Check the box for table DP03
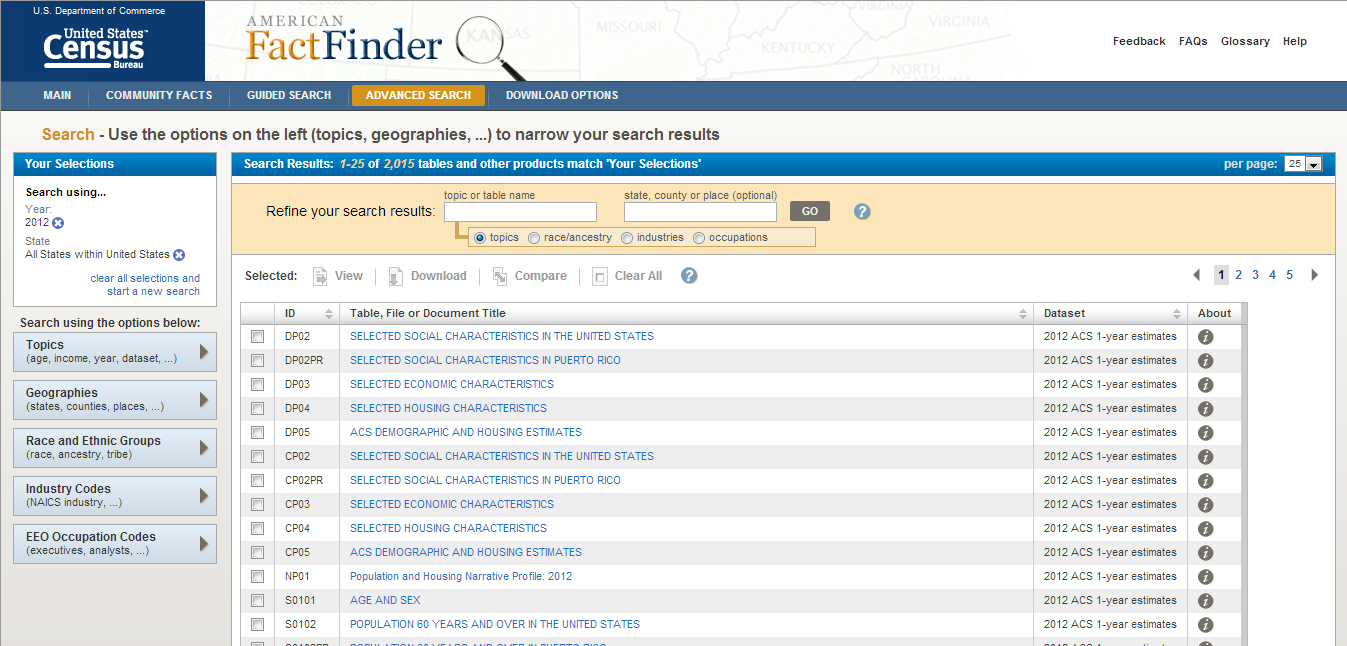The height and width of the screenshot is (646, 1347). pyautogui.click(x=257, y=384)
